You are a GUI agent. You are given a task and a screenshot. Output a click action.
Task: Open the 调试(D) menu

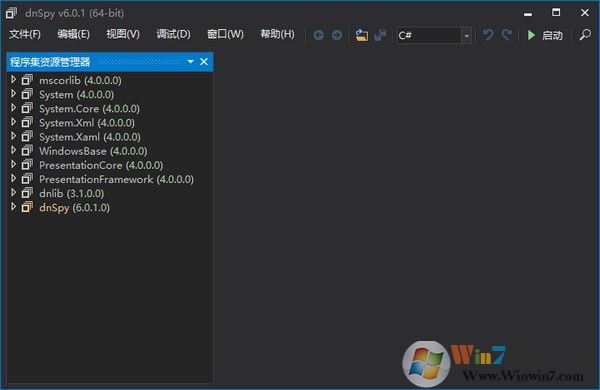(173, 34)
